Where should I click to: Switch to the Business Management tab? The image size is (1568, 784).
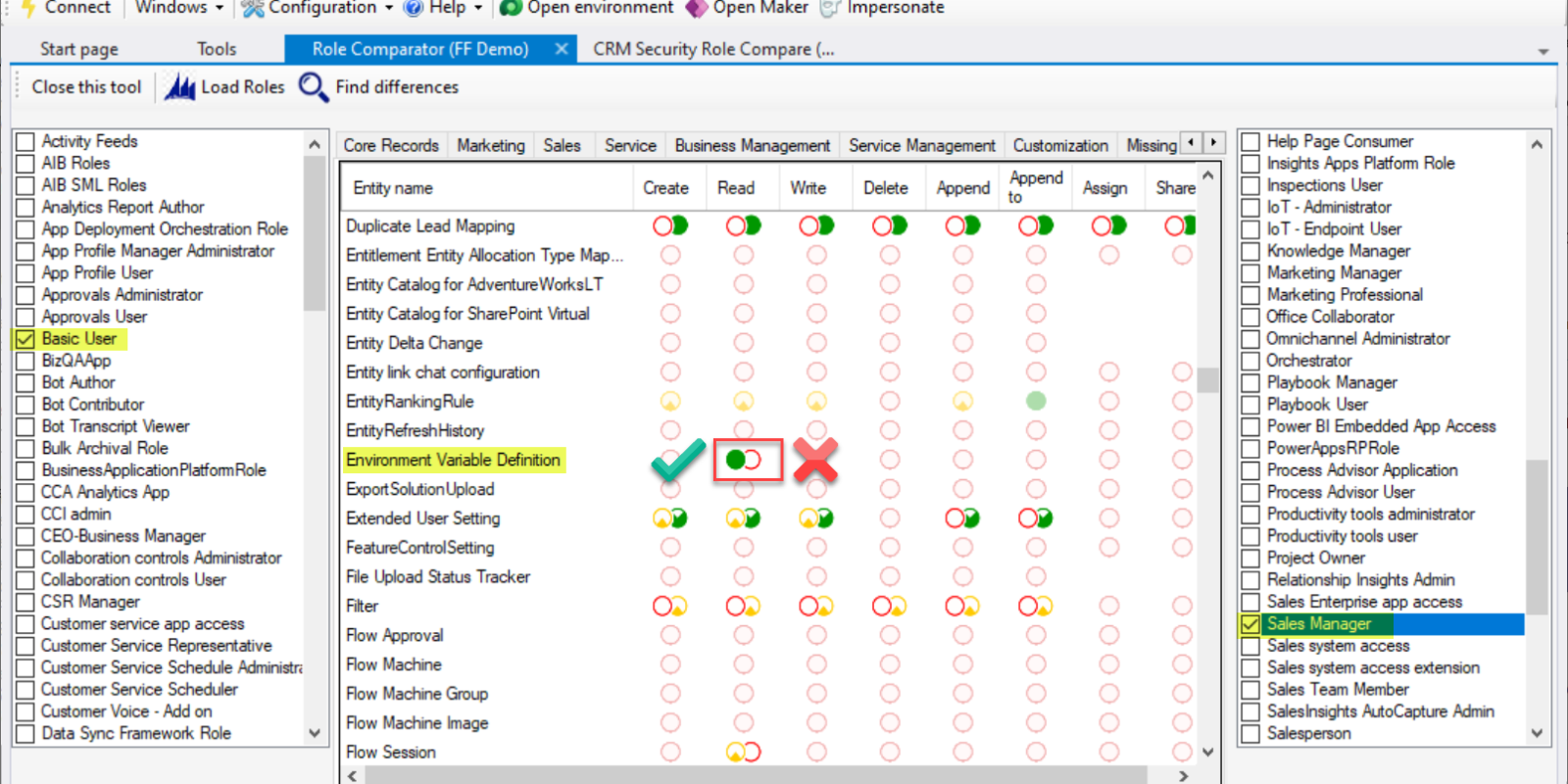[752, 145]
